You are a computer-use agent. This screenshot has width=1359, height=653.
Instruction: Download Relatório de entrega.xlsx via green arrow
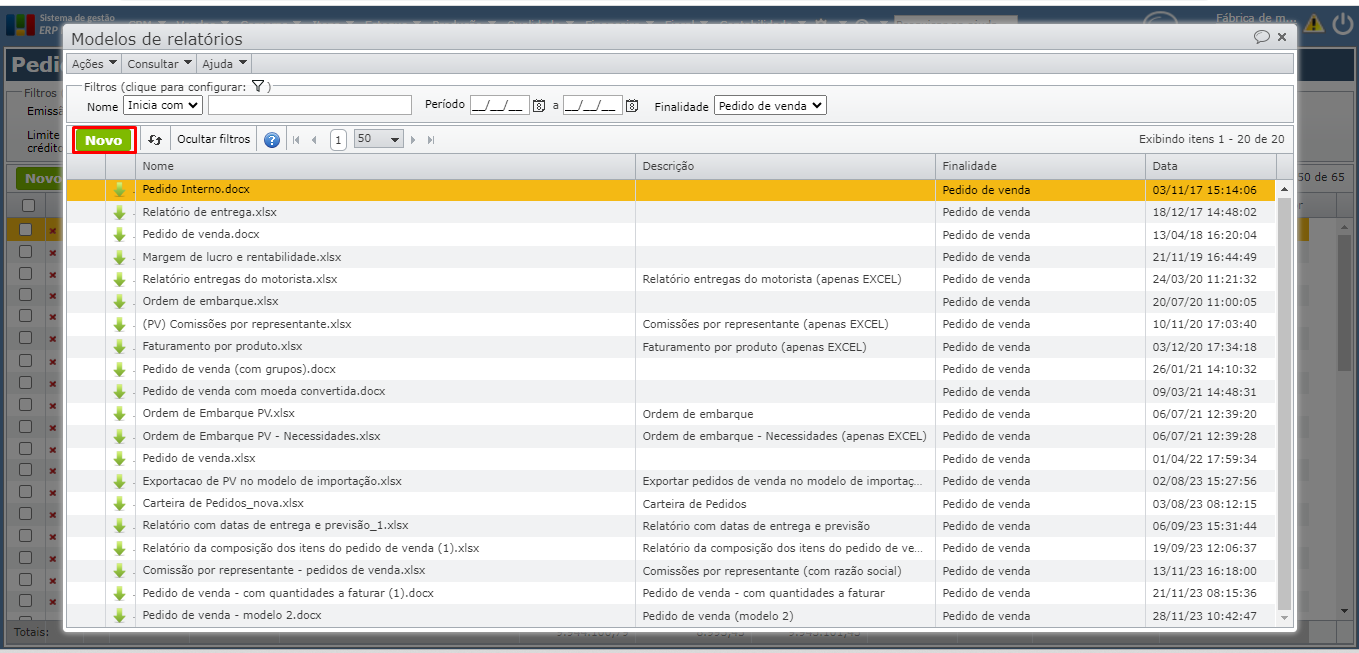120,212
